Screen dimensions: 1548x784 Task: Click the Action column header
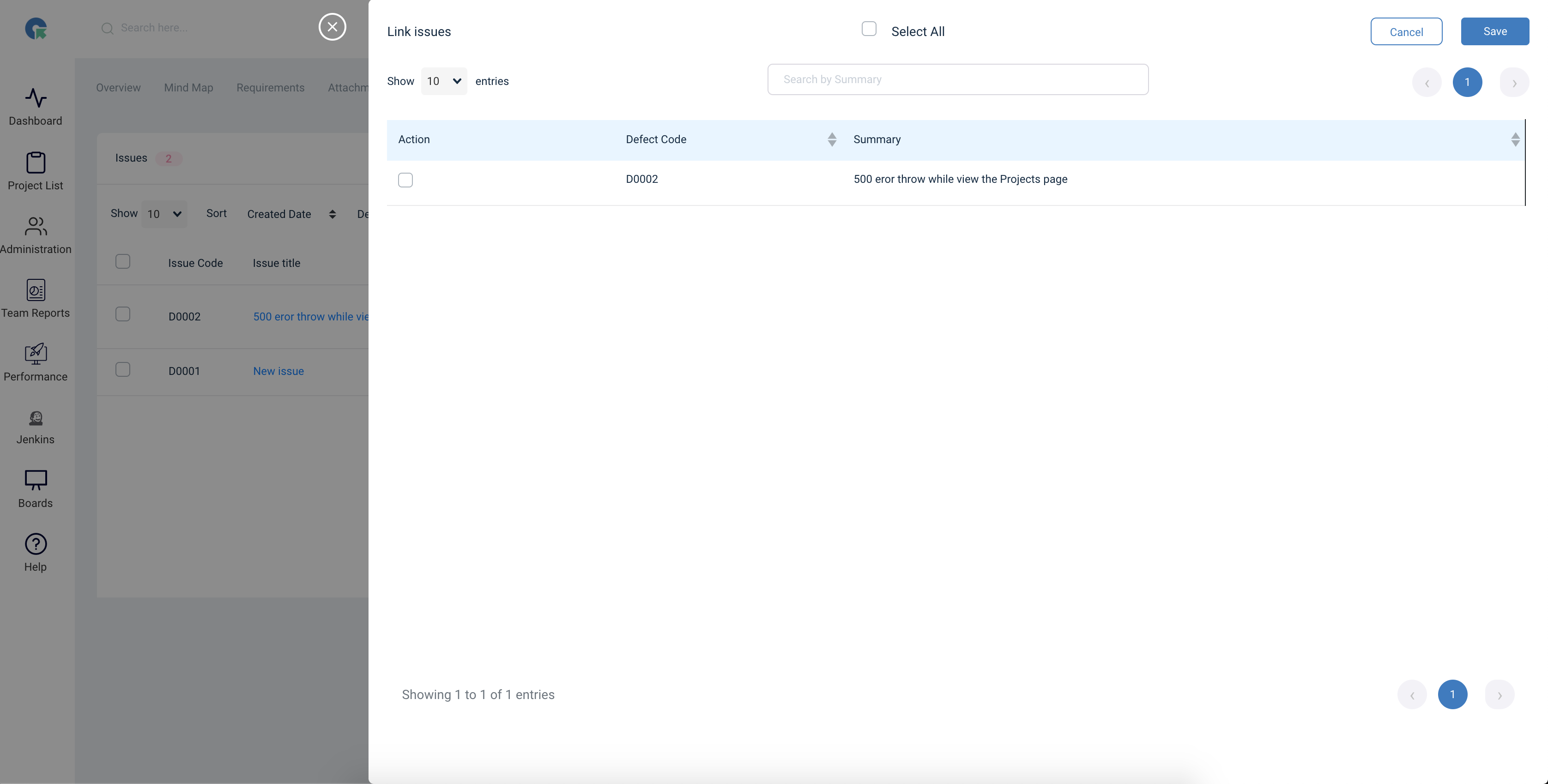point(414,139)
